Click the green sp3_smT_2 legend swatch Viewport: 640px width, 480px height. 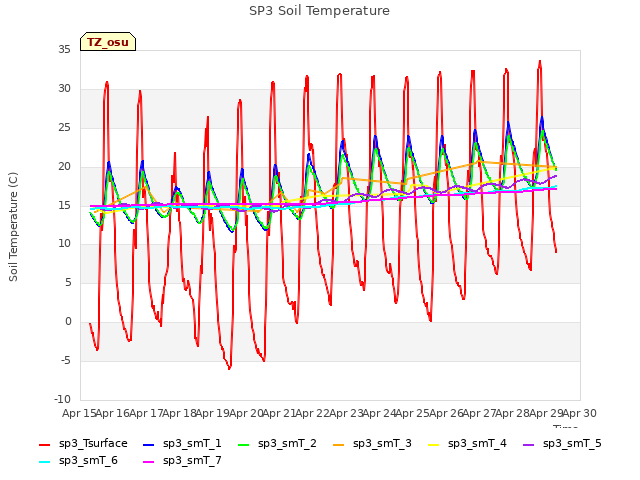coord(244,444)
